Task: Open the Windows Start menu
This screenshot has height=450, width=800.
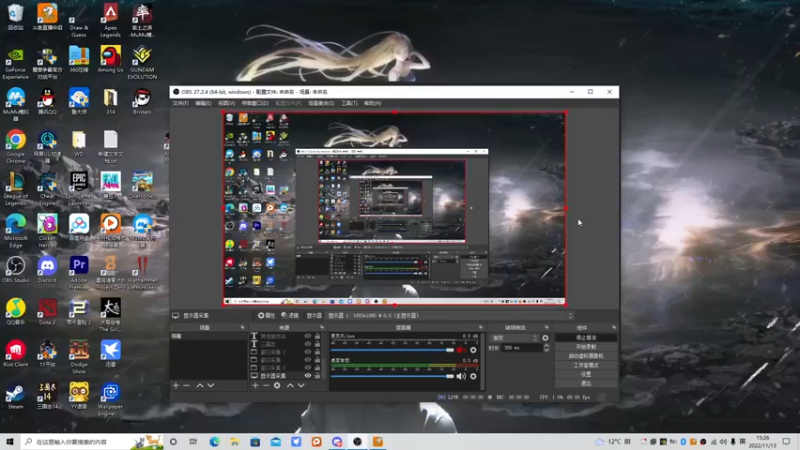Action: tap(10, 442)
